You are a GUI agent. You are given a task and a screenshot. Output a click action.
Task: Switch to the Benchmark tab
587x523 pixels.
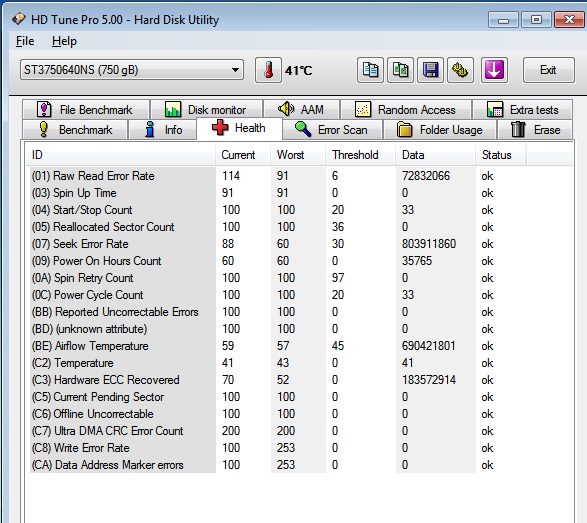point(75,130)
